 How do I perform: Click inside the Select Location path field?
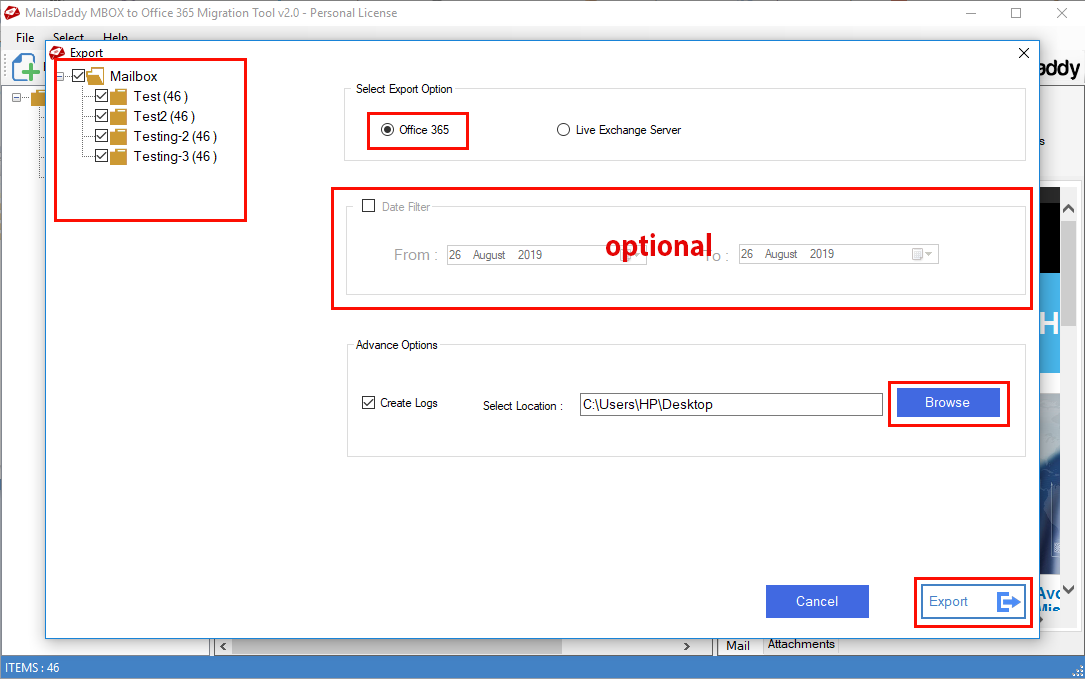tap(730, 404)
